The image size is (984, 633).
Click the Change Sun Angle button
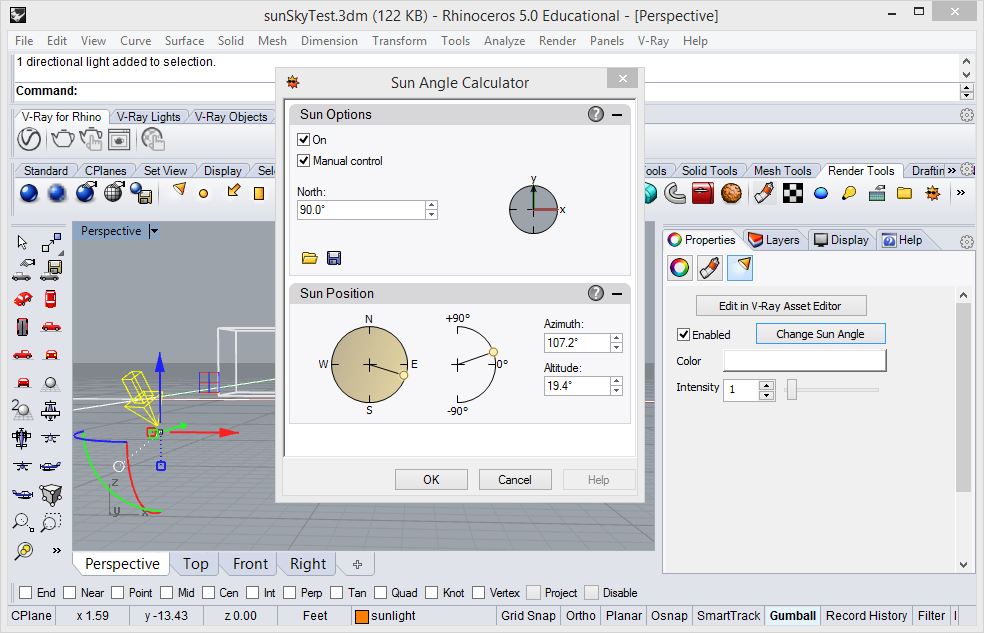pyautogui.click(x=820, y=334)
